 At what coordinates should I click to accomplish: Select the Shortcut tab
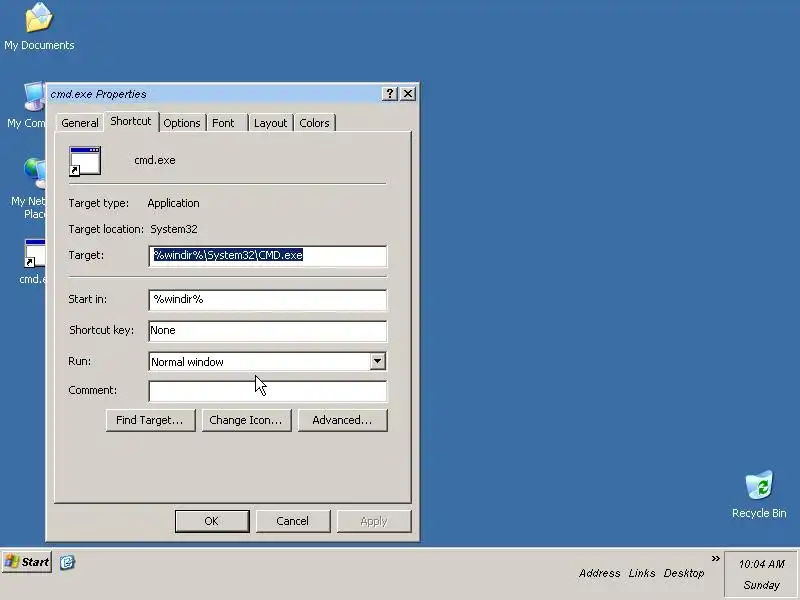pyautogui.click(x=131, y=121)
